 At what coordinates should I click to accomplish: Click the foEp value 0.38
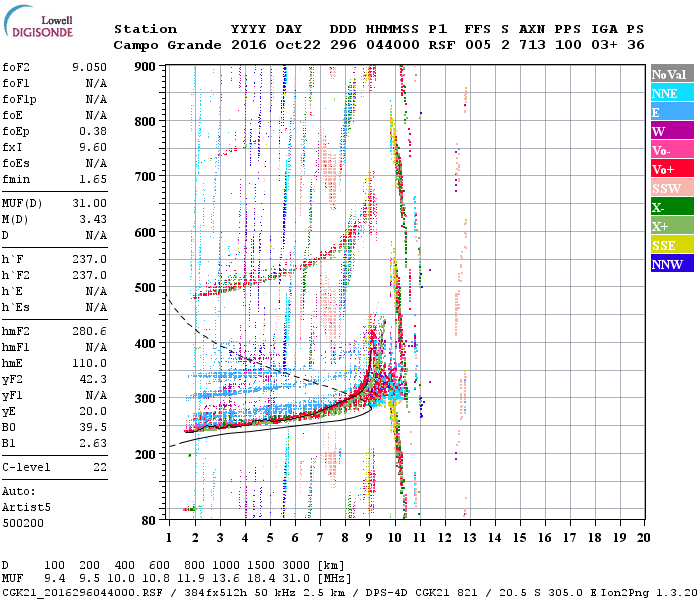tap(93, 131)
